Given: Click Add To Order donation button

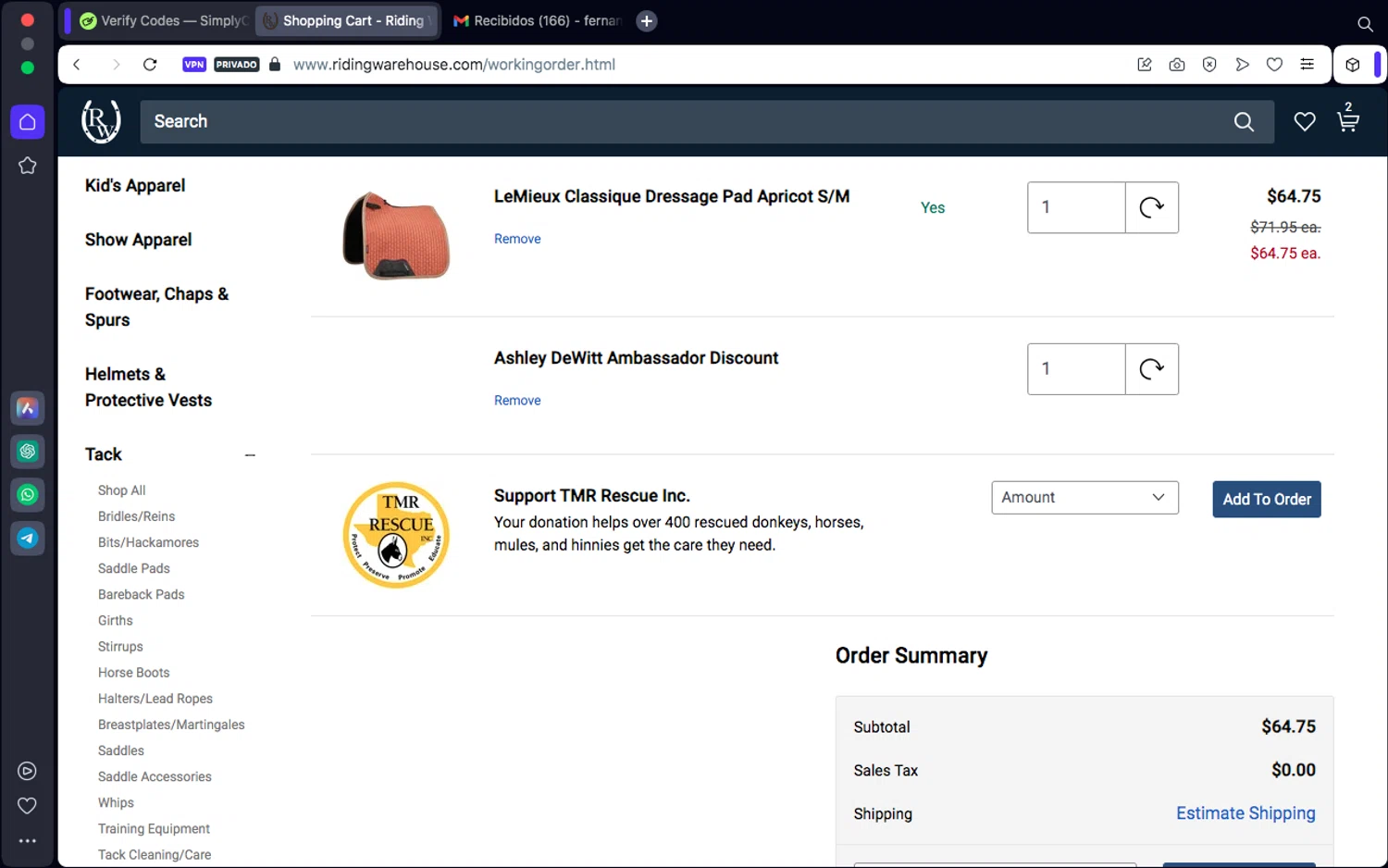Looking at the screenshot, I should pyautogui.click(x=1266, y=500).
